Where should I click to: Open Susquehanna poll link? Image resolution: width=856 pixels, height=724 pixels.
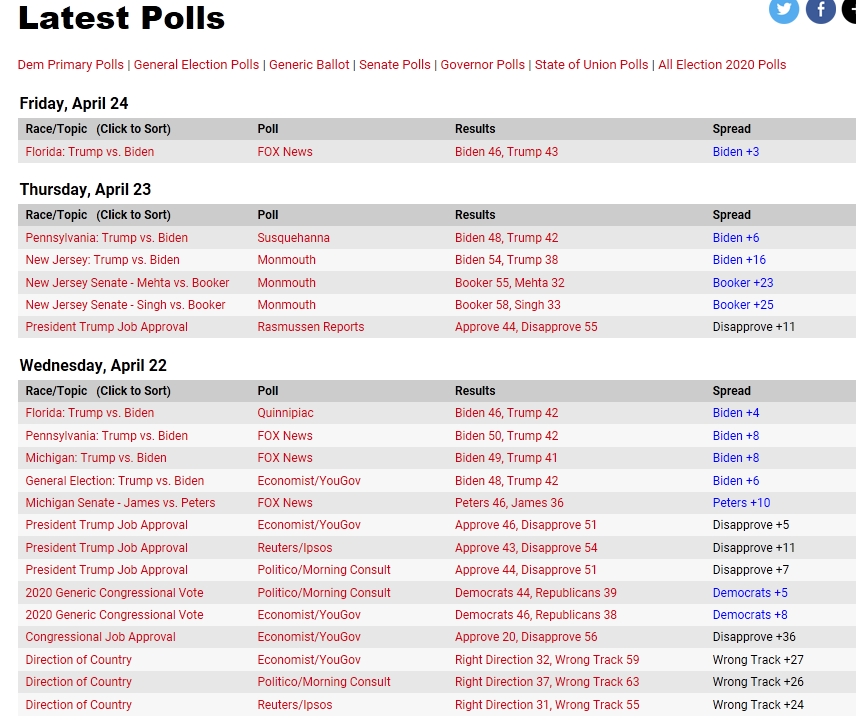tap(293, 238)
